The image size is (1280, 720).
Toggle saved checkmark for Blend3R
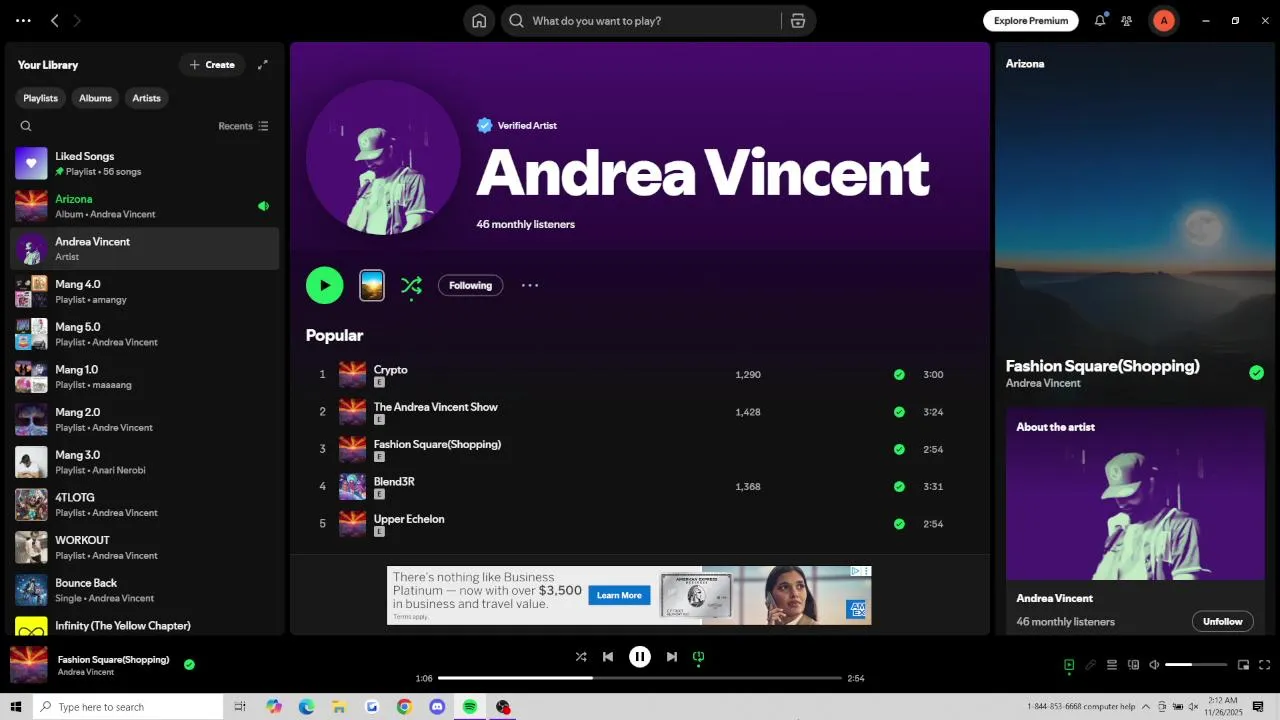pos(899,487)
